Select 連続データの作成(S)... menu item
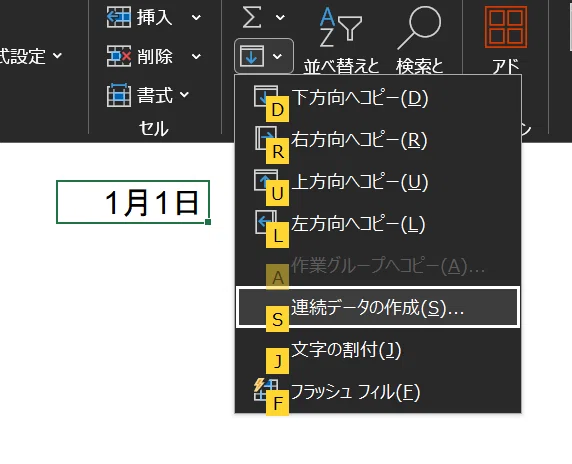 378,307
